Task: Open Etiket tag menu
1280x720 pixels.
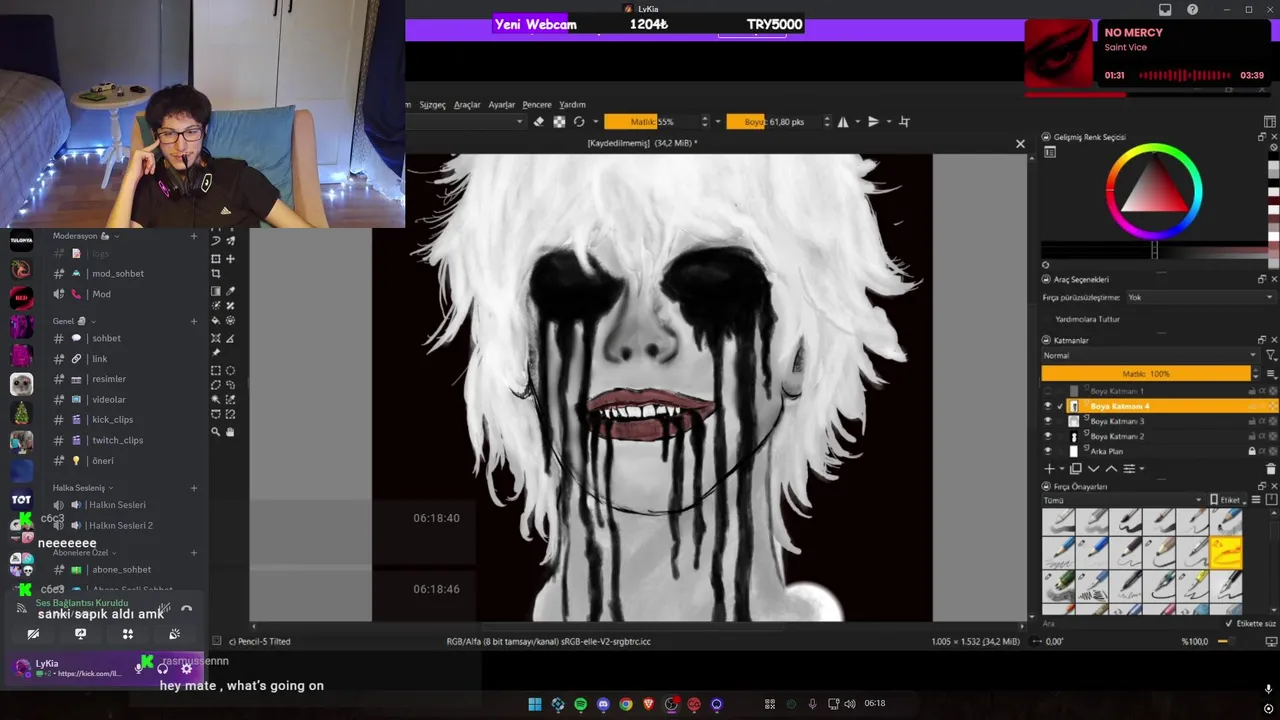Action: click(x=1228, y=500)
